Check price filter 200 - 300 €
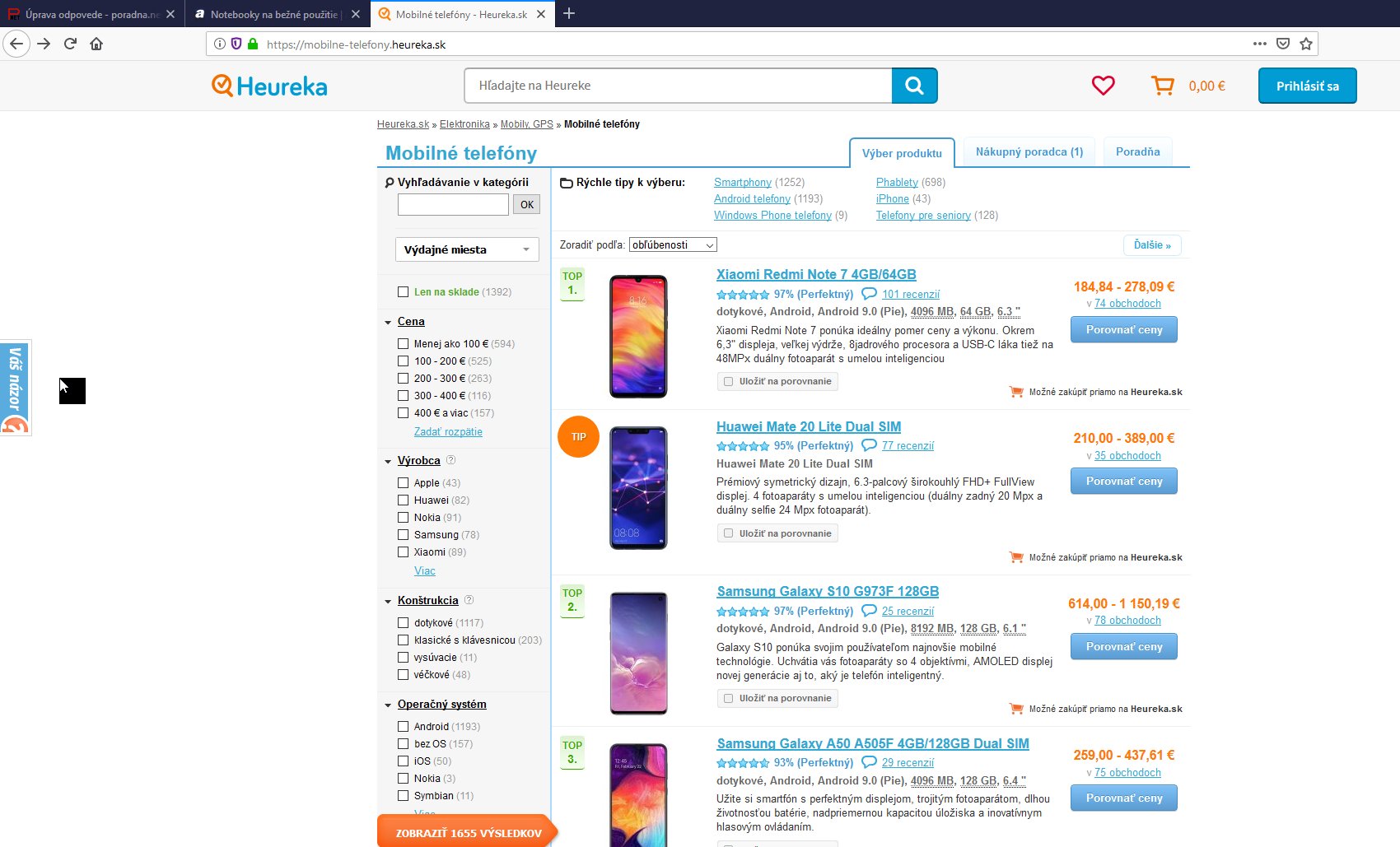This screenshot has height=847, width=1400. pyautogui.click(x=403, y=378)
